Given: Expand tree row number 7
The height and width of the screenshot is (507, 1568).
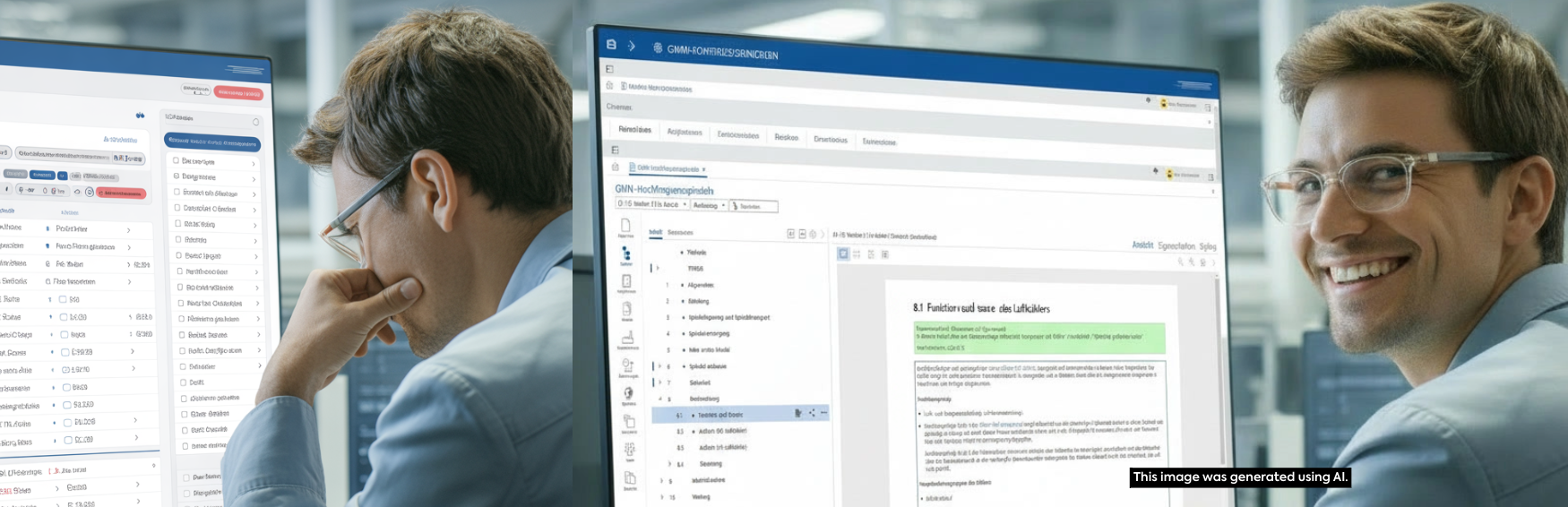Looking at the screenshot, I should coord(660,382).
